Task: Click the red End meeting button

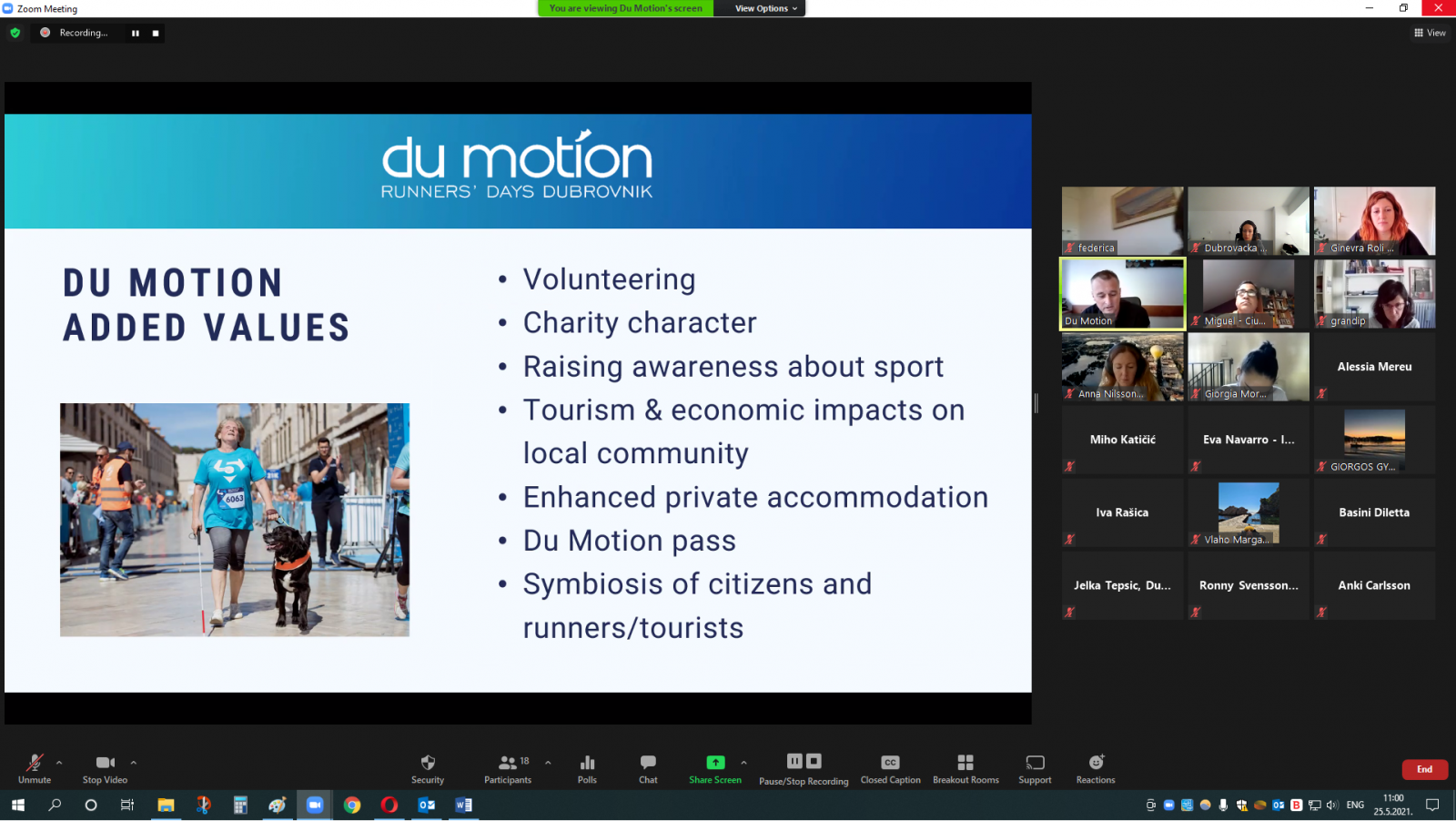Action: click(1424, 769)
